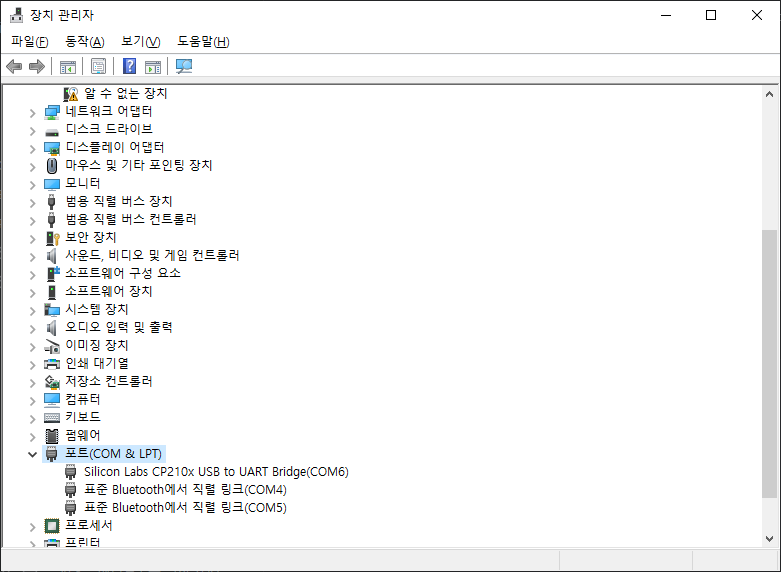Click the chip icon beside 펌웨어
The width and height of the screenshot is (781, 572).
point(52,436)
